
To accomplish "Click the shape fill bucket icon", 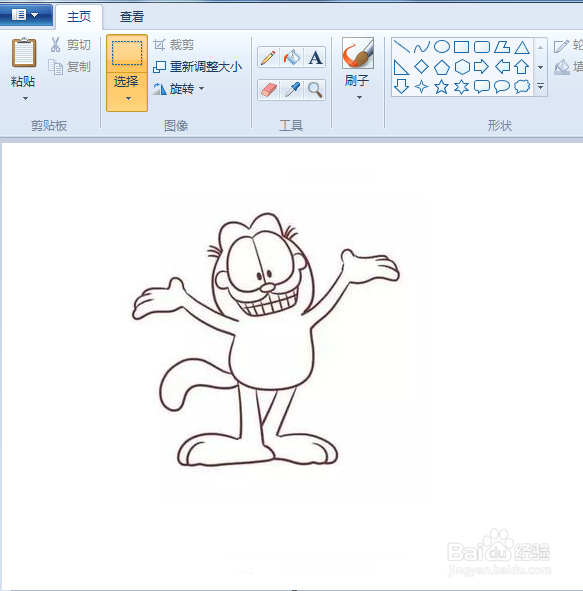I will click(562, 67).
